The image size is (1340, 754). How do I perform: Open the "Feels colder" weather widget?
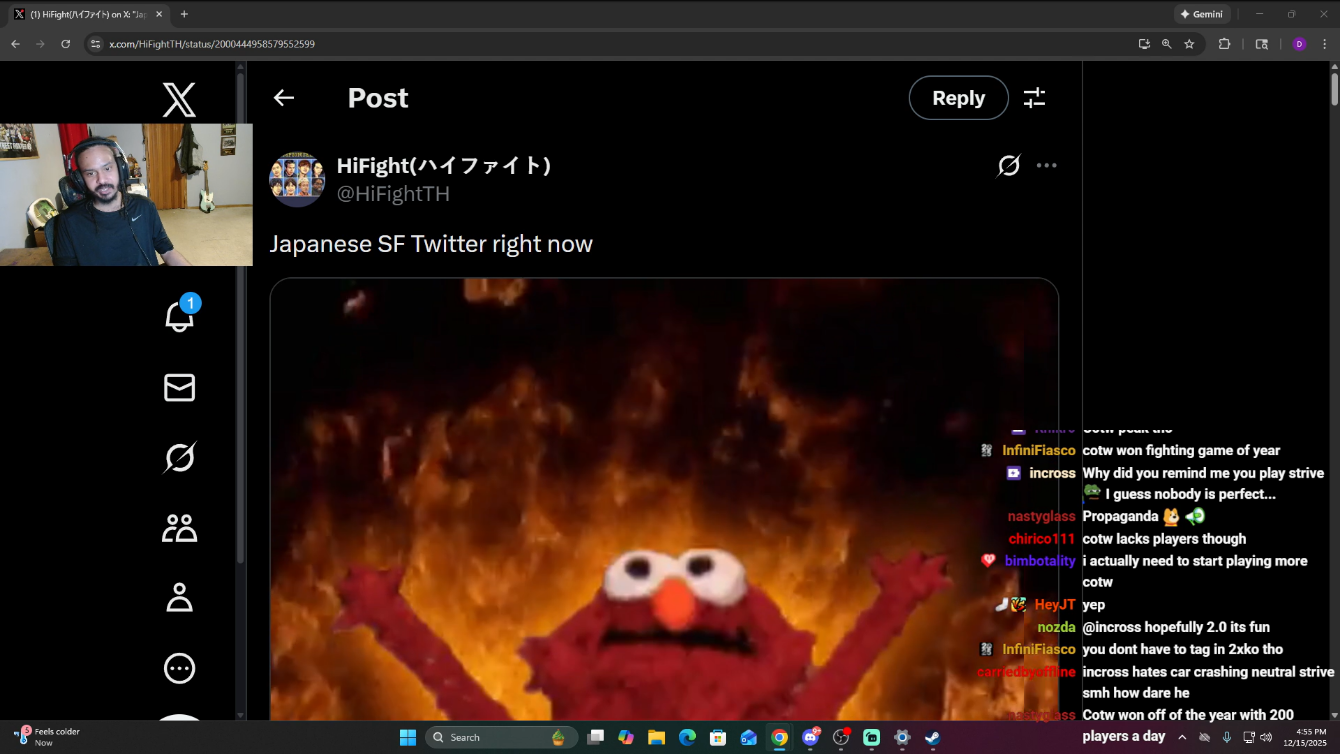point(47,737)
